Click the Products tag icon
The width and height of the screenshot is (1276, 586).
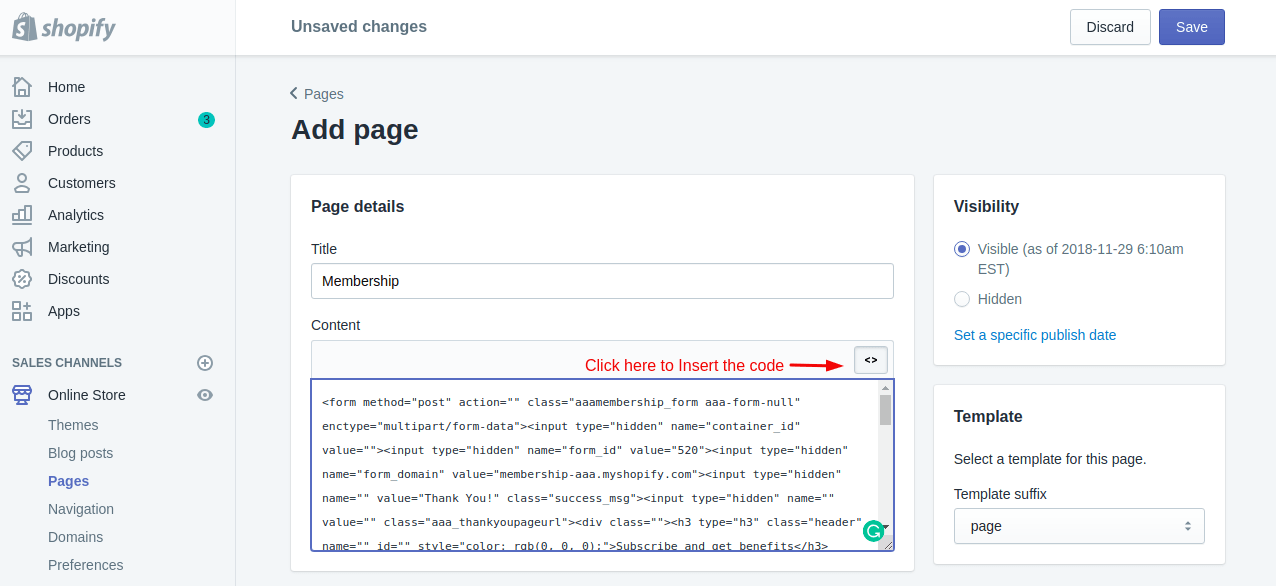coord(22,151)
